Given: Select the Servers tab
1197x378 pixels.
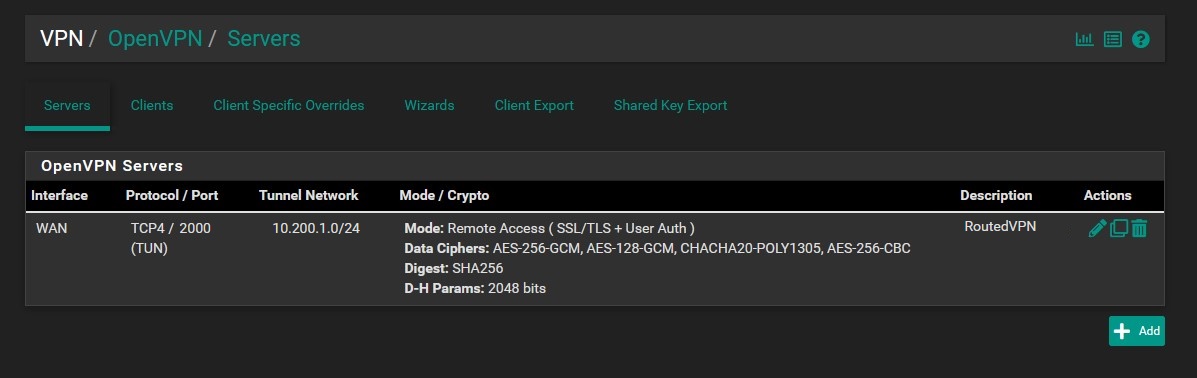Looking at the screenshot, I should (67, 105).
